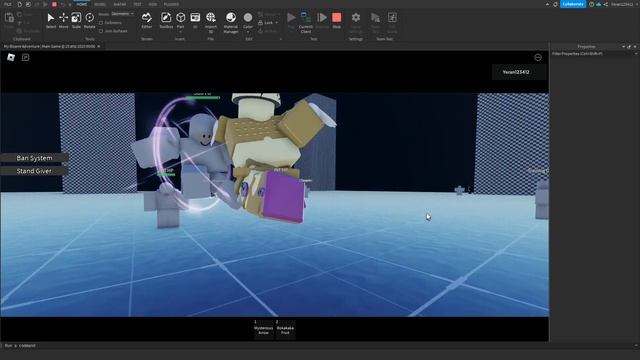
Task: Switch to the HOME ribbon tab
Action: point(82,4)
